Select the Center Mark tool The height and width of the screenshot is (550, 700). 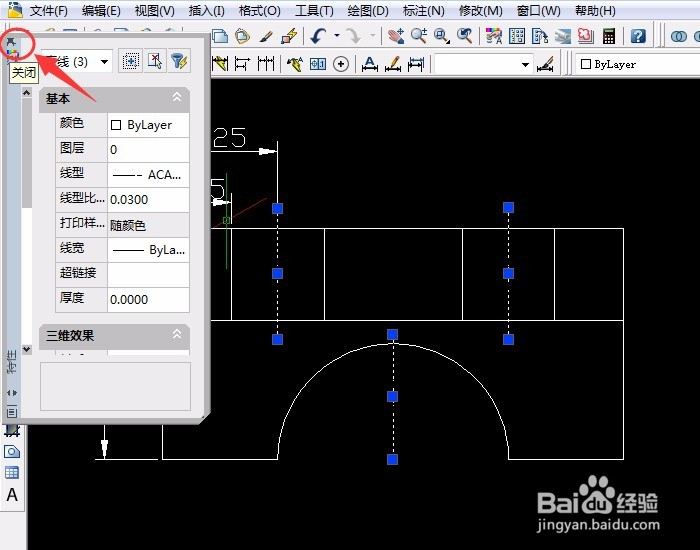click(341, 64)
